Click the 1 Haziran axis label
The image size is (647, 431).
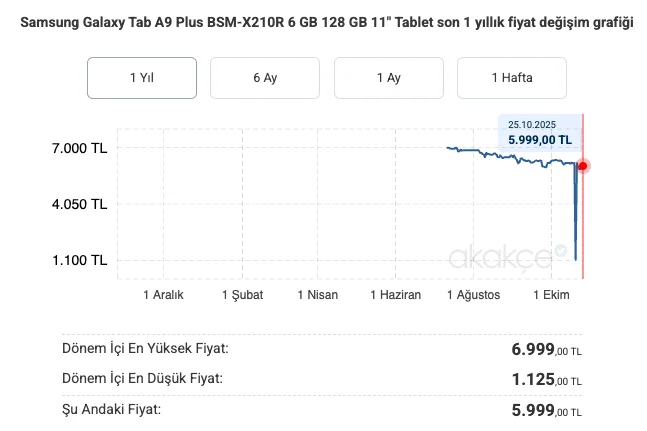click(x=395, y=295)
